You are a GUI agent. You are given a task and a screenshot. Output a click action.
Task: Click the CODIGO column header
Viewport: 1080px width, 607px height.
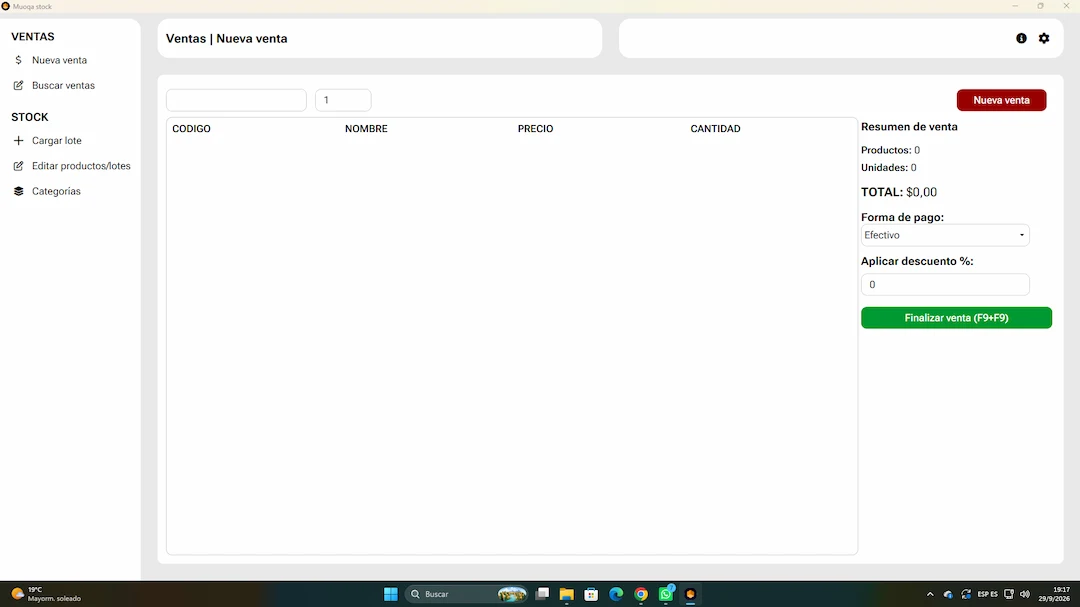click(x=191, y=129)
